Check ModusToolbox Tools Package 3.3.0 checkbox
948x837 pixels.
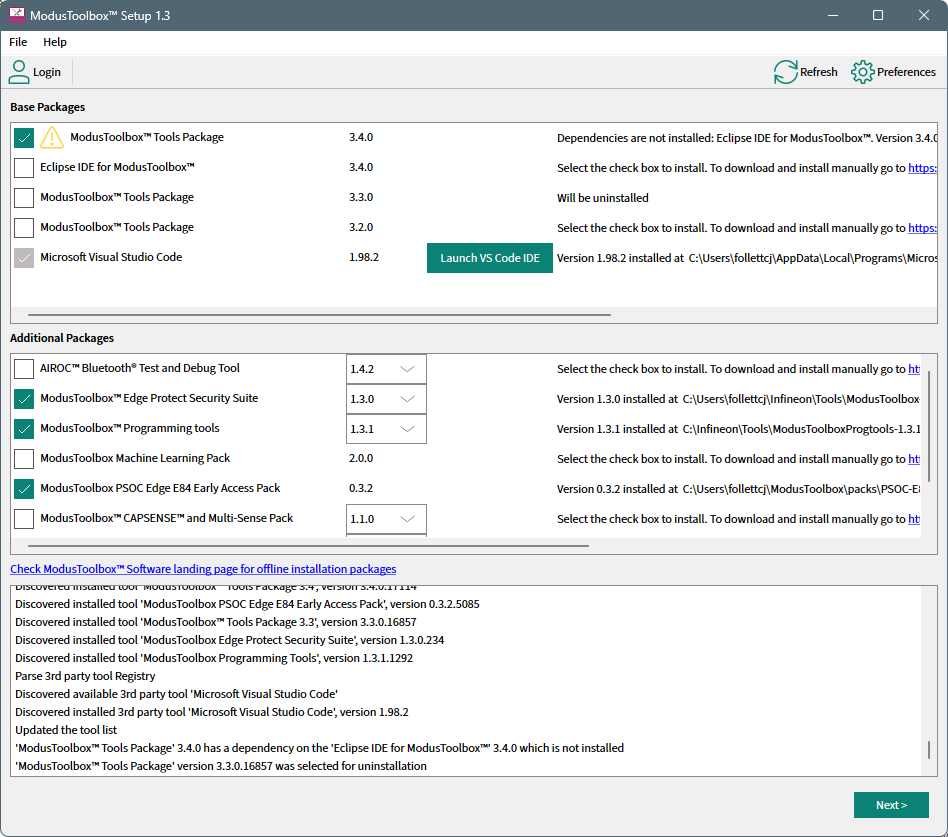(x=24, y=198)
